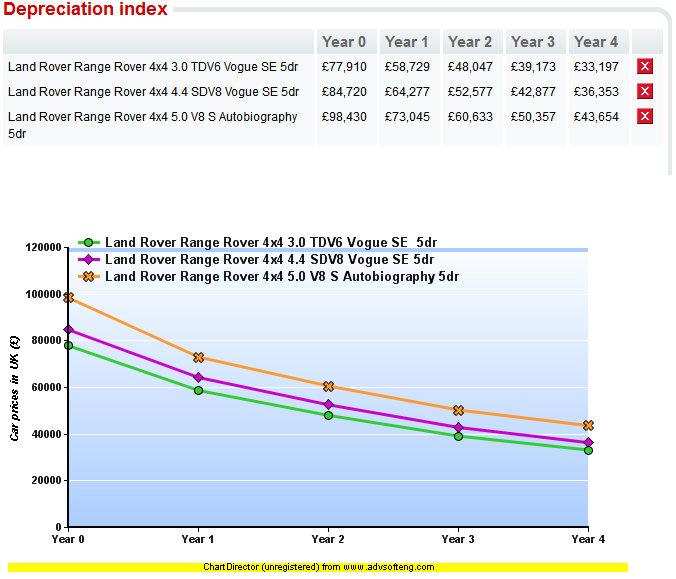Click orange Year 1 data point

[198, 357]
